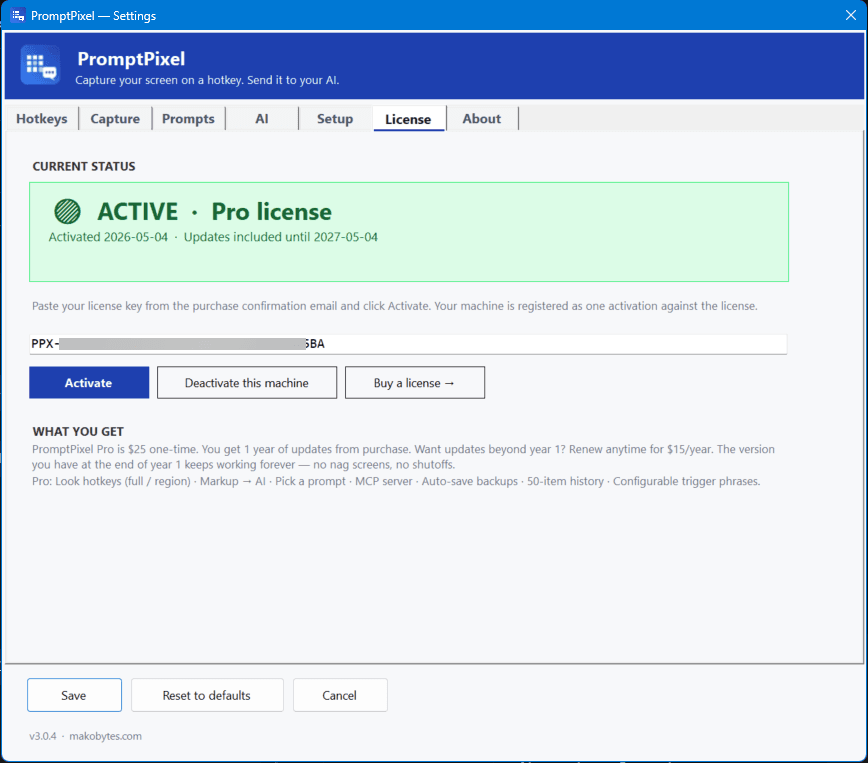
Task: Cancel the settings dialog
Action: 340,695
